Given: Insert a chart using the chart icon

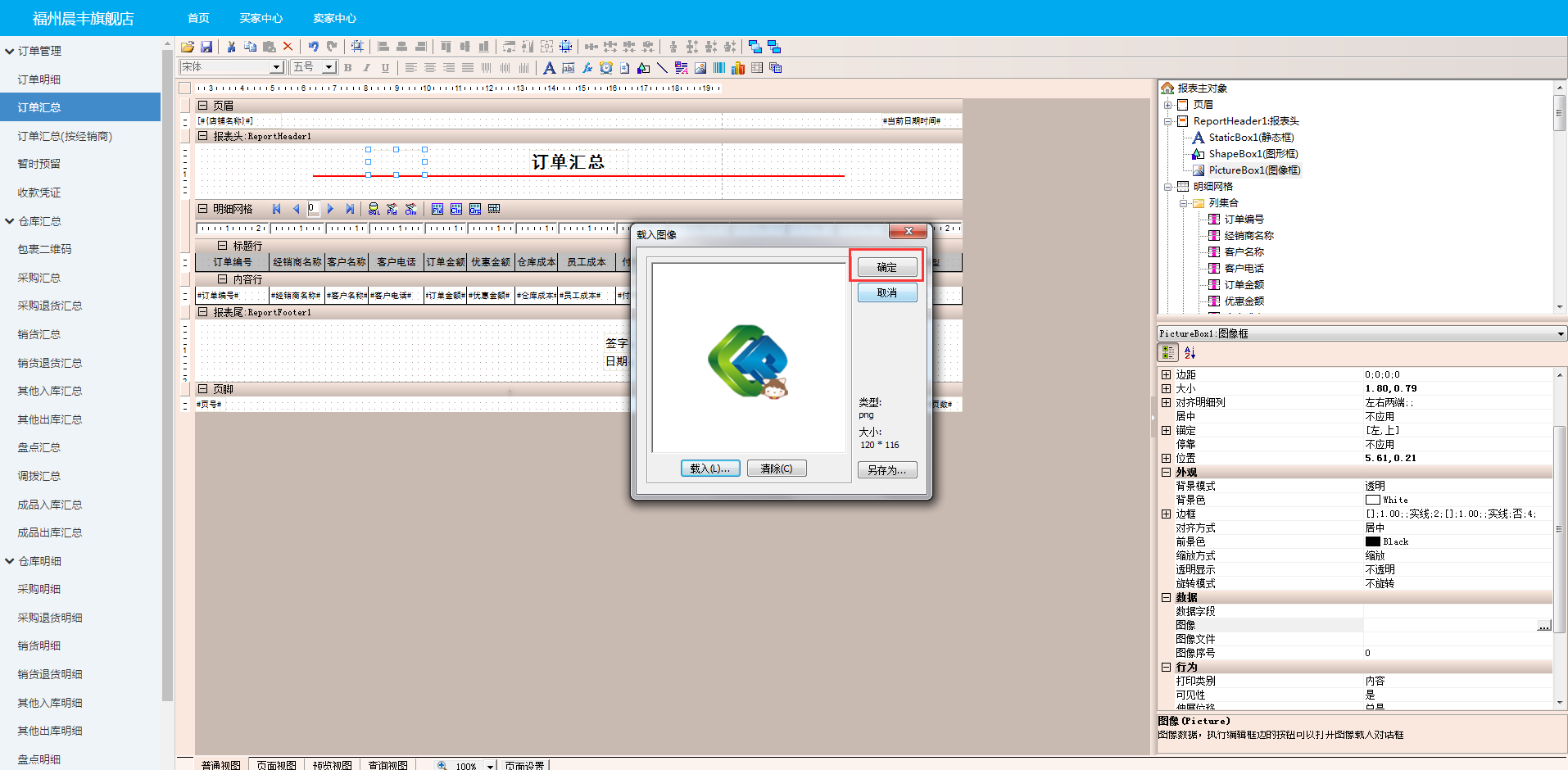Looking at the screenshot, I should tap(738, 68).
